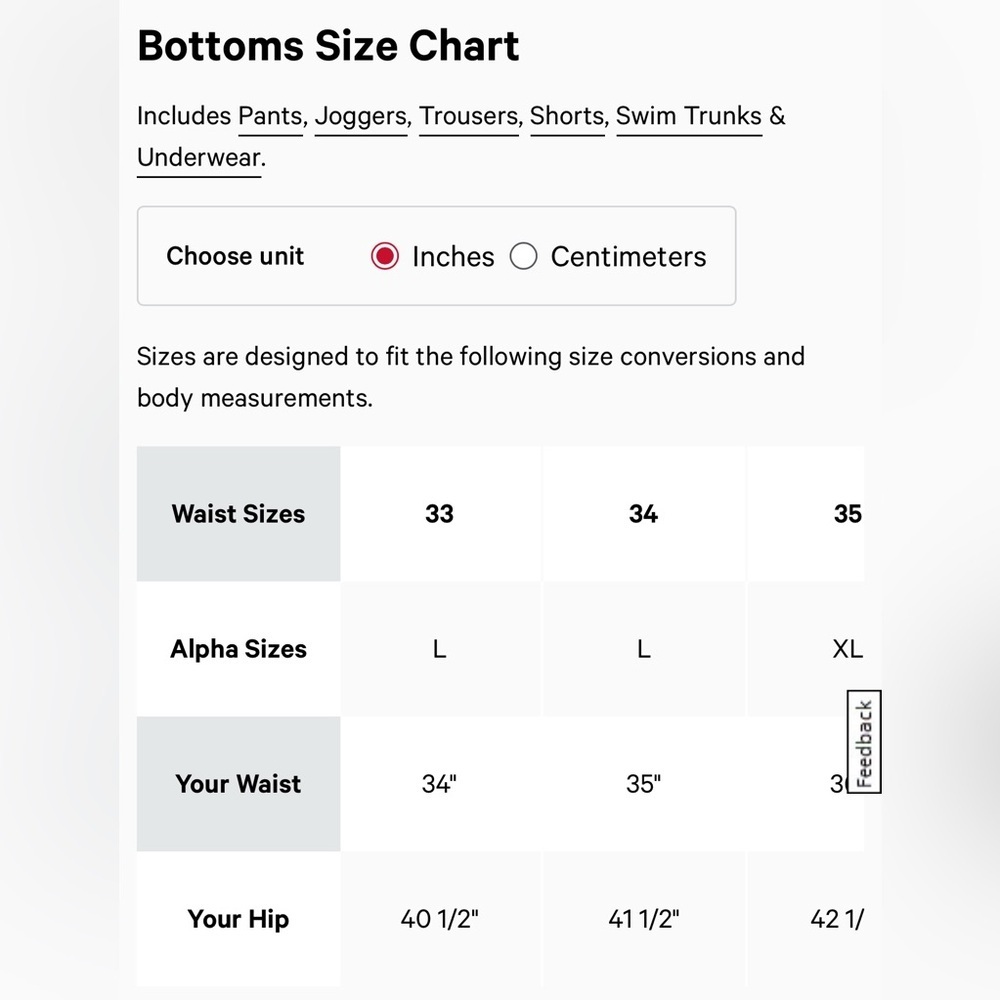This screenshot has width=1000, height=1000.
Task: Select the Your Waist row header
Action: click(x=239, y=784)
